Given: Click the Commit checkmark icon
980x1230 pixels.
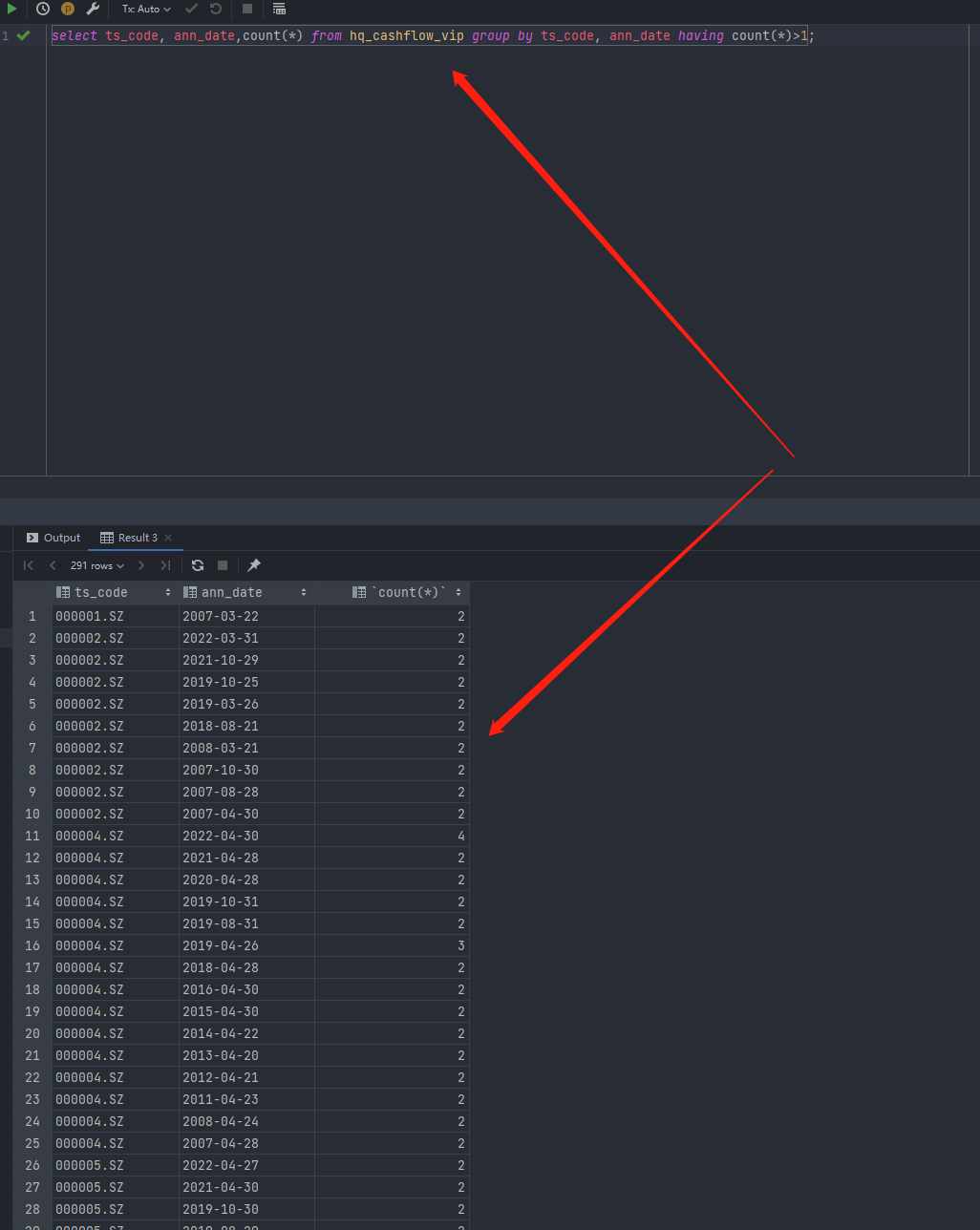Looking at the screenshot, I should pos(192,9).
